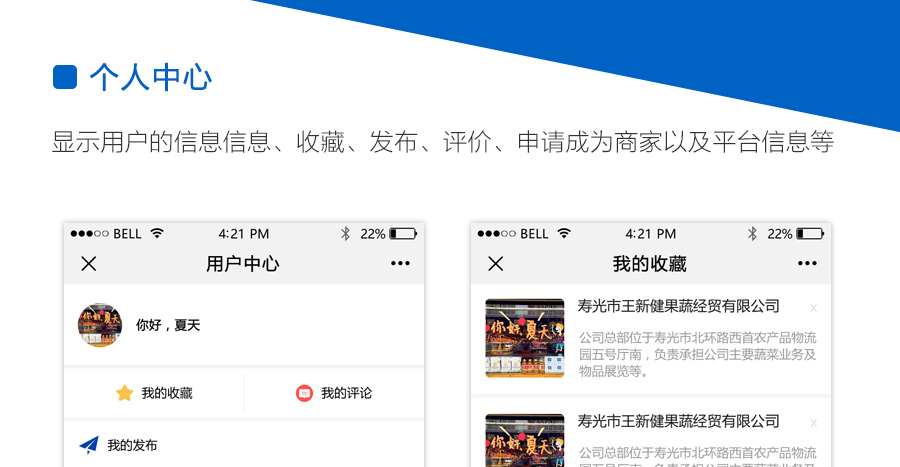Open the three-dot menu in 用户中心 header
The image size is (900, 467).
coord(400,264)
